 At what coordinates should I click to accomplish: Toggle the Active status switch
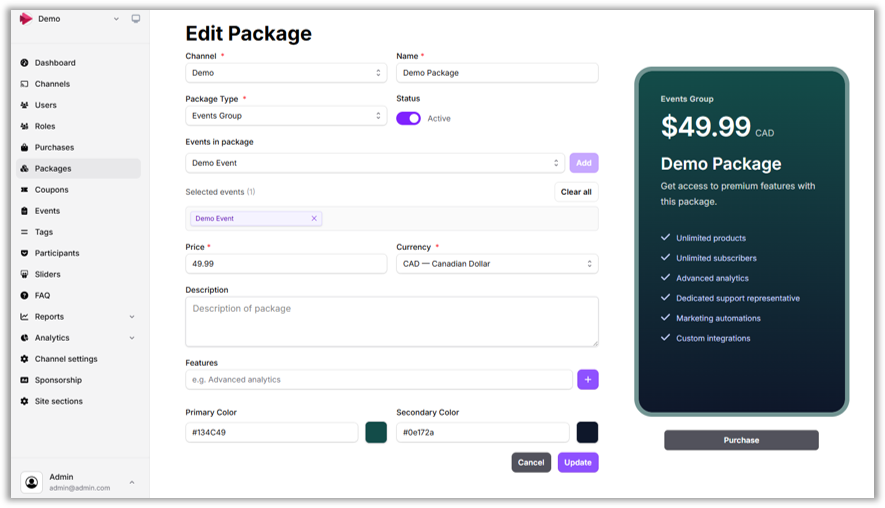pos(408,118)
